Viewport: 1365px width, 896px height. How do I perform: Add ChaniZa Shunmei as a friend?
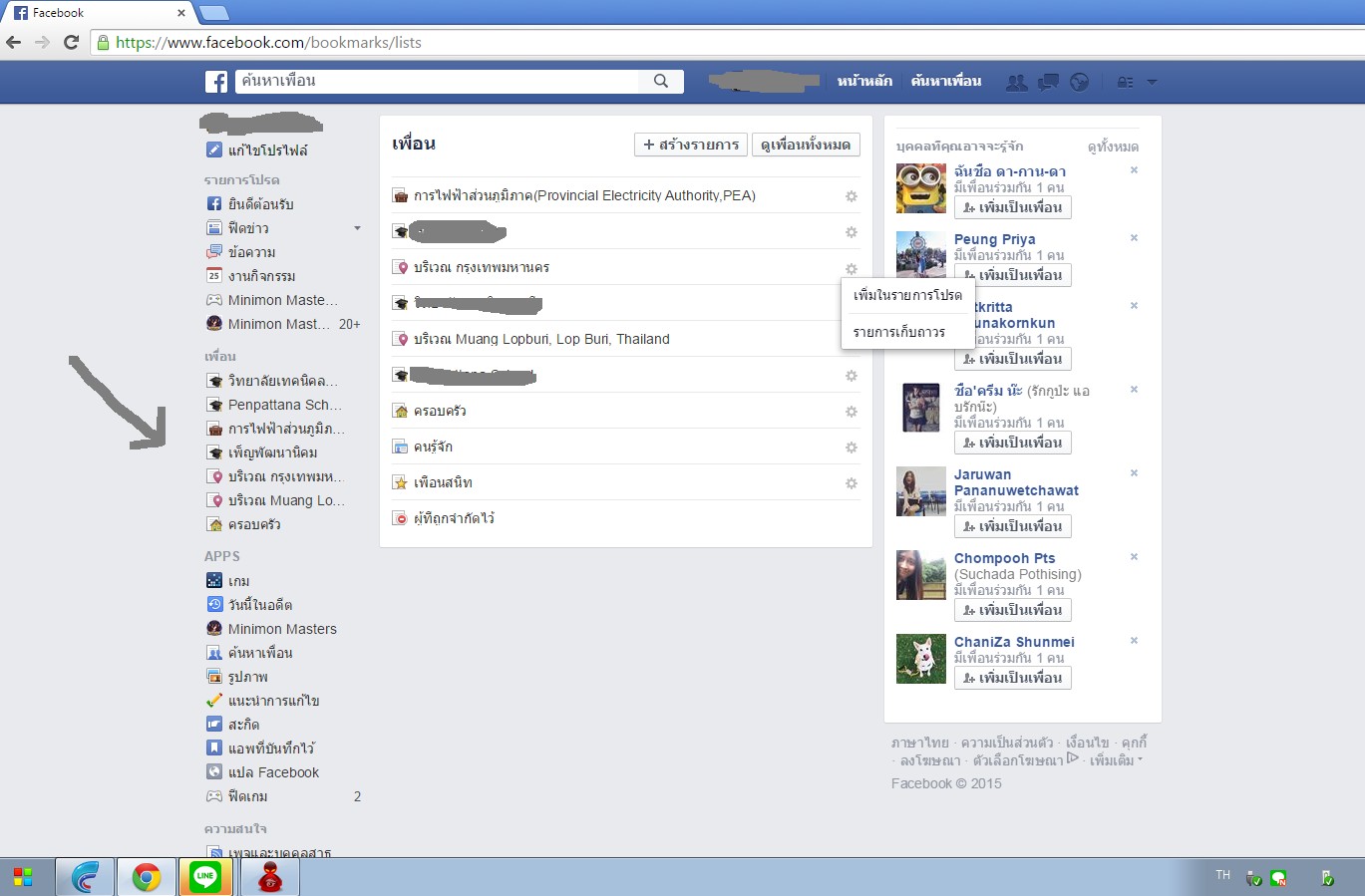tap(1012, 678)
